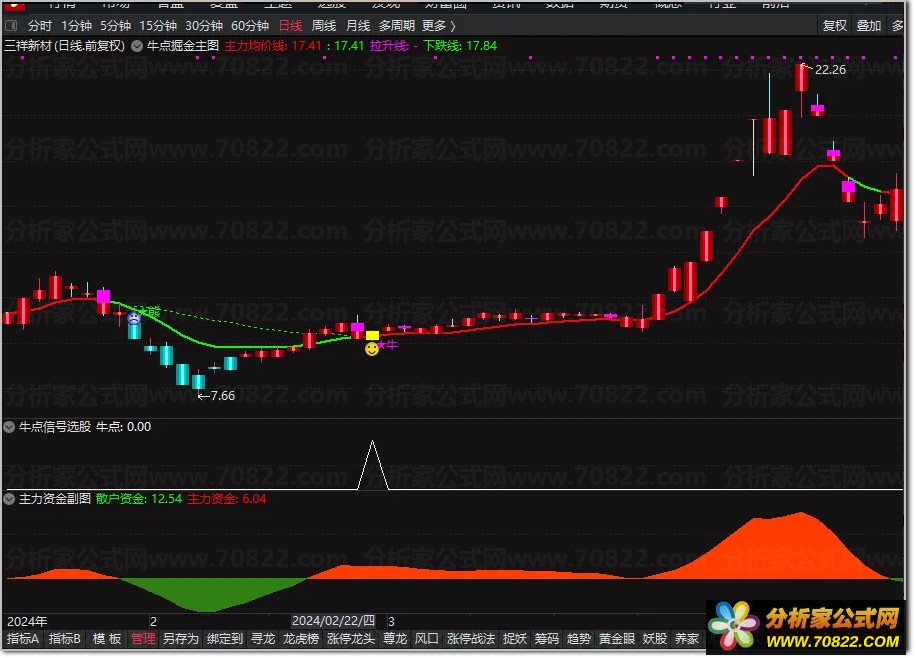This screenshot has width=916, height=658.
Task: Select the 日线 daily period
Action: pyautogui.click(x=290, y=26)
